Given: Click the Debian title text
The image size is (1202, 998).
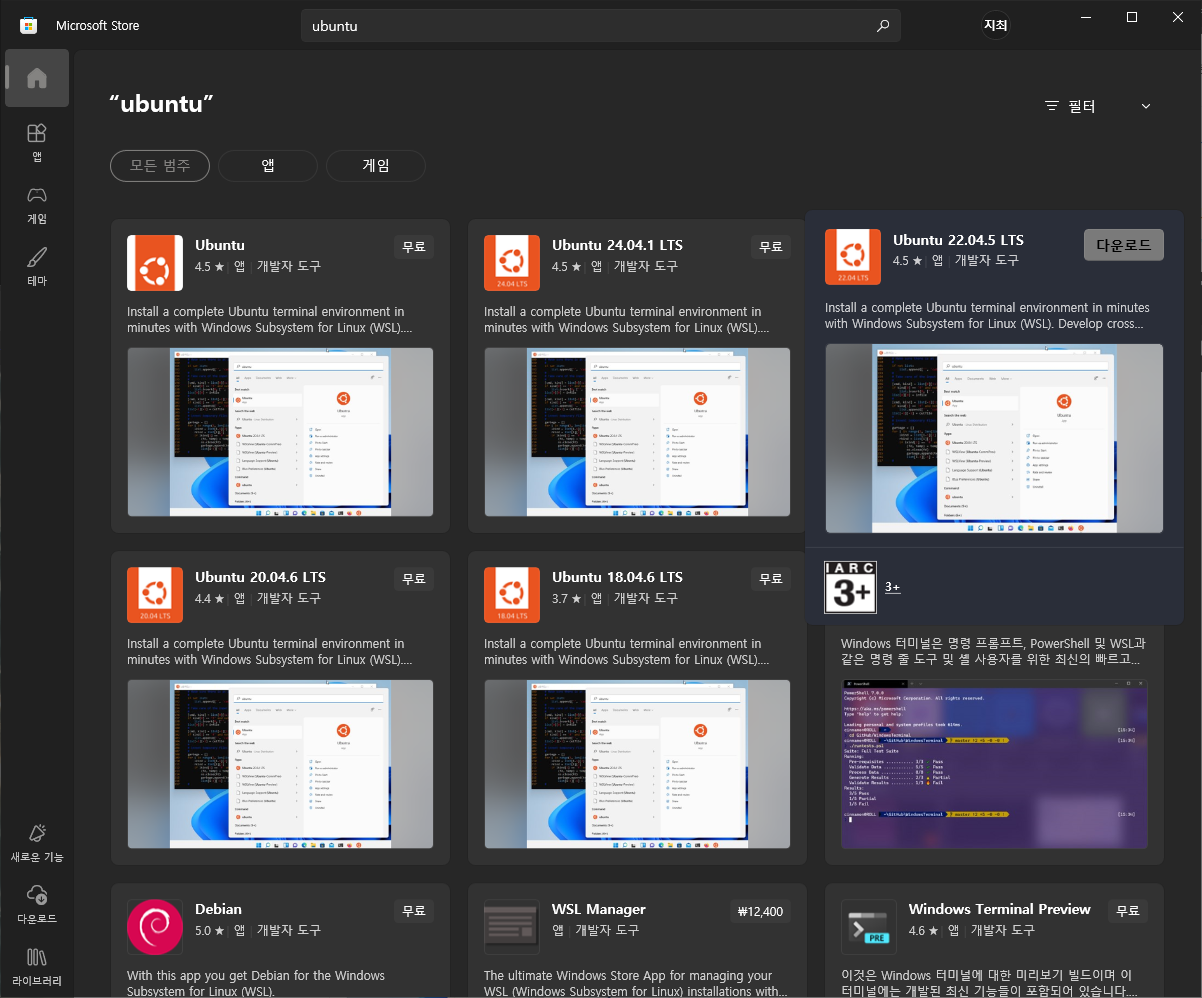Looking at the screenshot, I should click(218, 909).
